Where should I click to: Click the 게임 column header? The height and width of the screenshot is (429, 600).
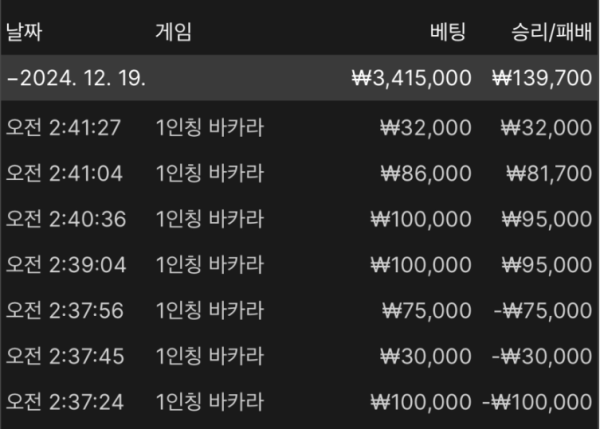tap(173, 32)
